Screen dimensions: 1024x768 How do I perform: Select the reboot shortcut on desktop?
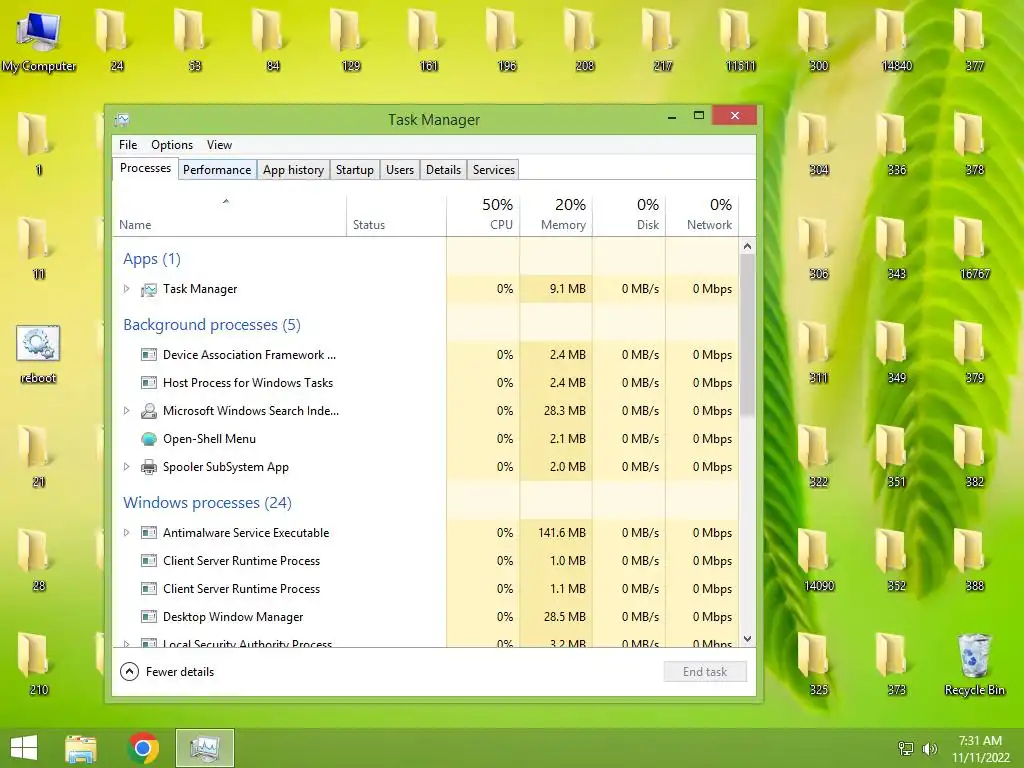tap(38, 353)
